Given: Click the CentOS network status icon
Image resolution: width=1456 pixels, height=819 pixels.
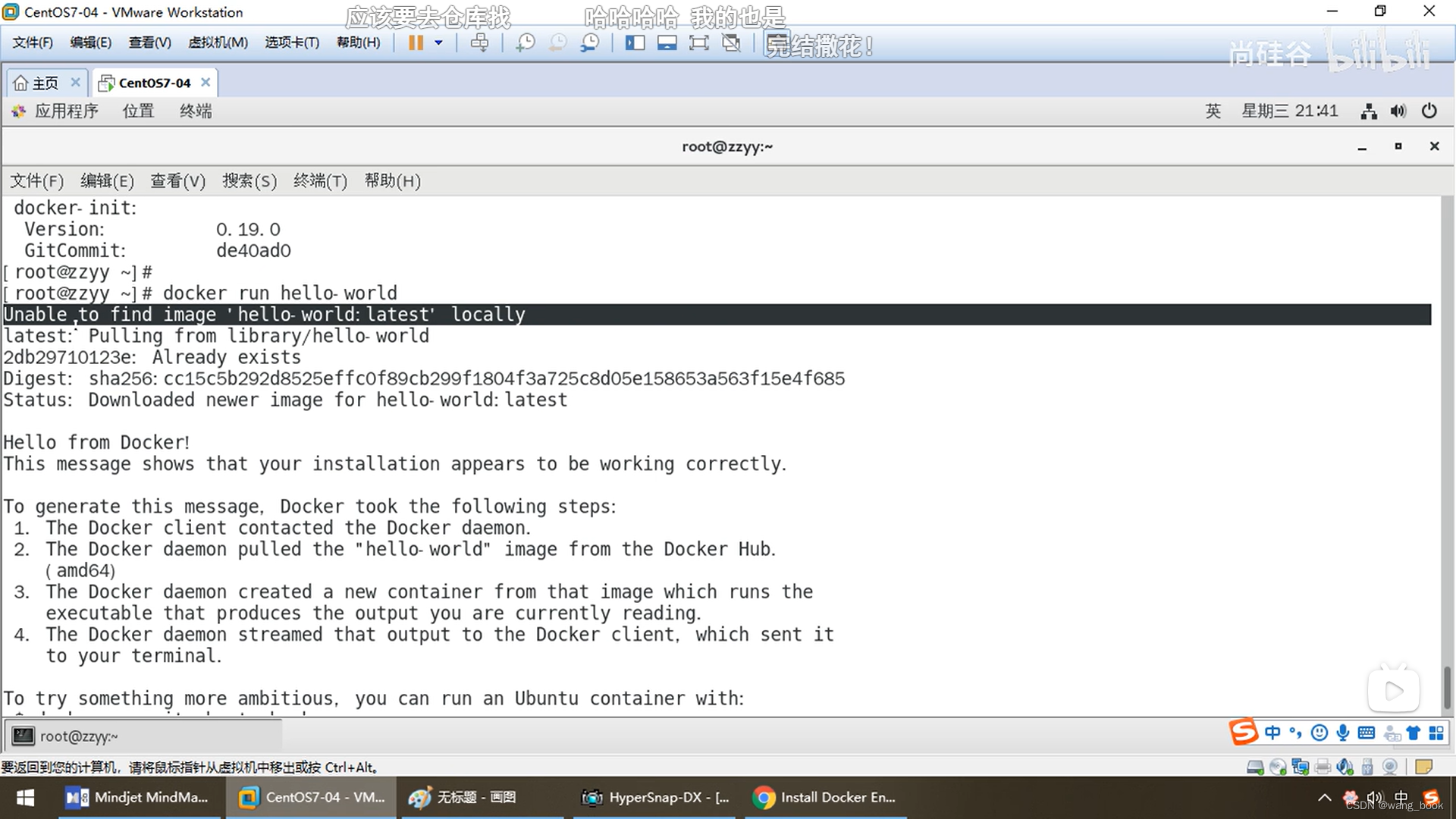Looking at the screenshot, I should click(x=1369, y=111).
